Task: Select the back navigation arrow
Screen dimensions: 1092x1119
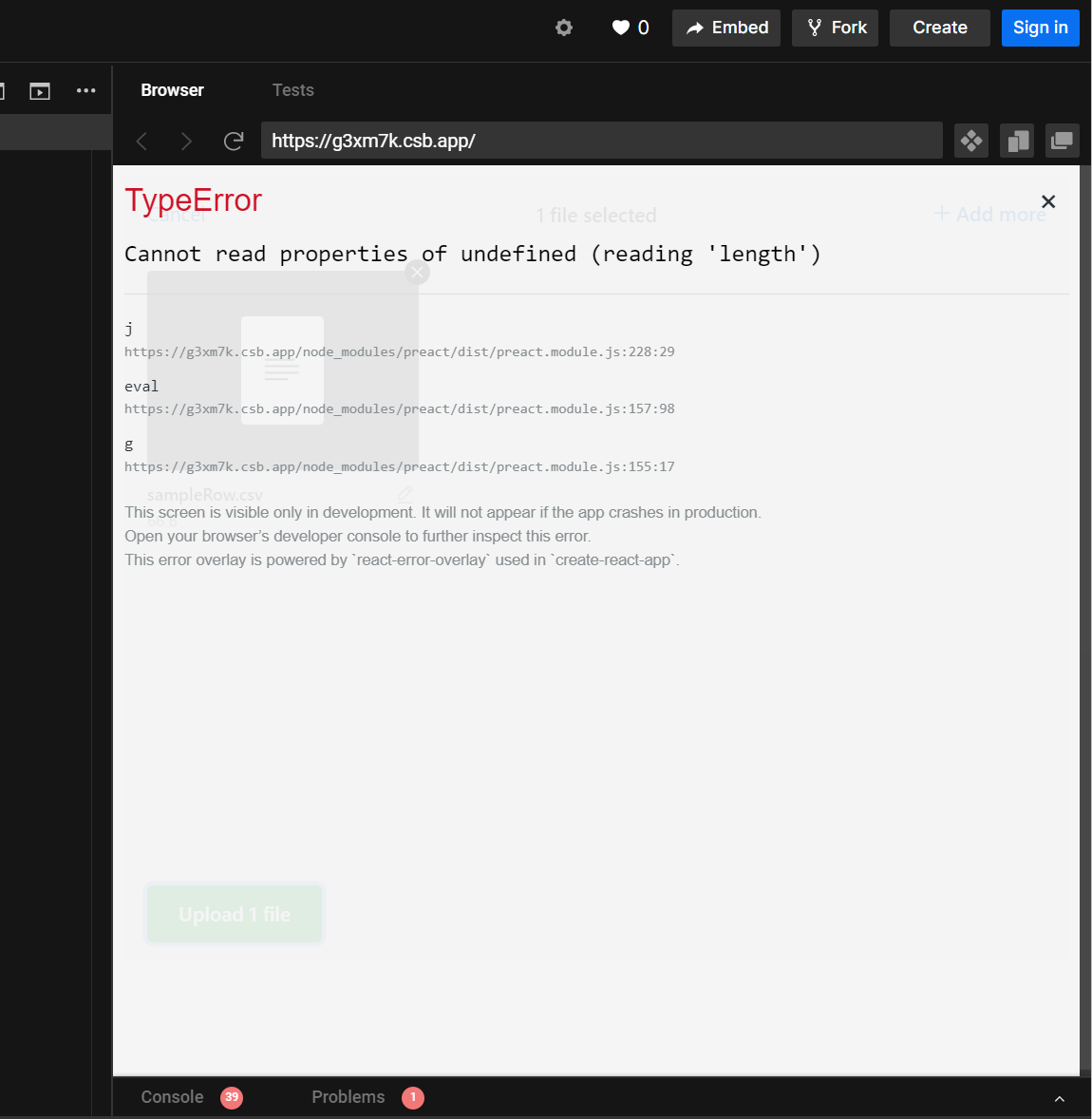Action: [141, 141]
